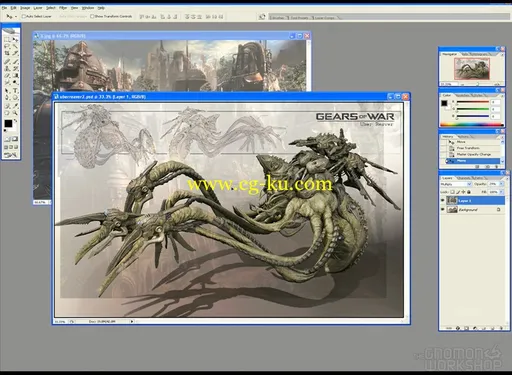
Task: Select the History Brush tool
Action: point(15,68)
